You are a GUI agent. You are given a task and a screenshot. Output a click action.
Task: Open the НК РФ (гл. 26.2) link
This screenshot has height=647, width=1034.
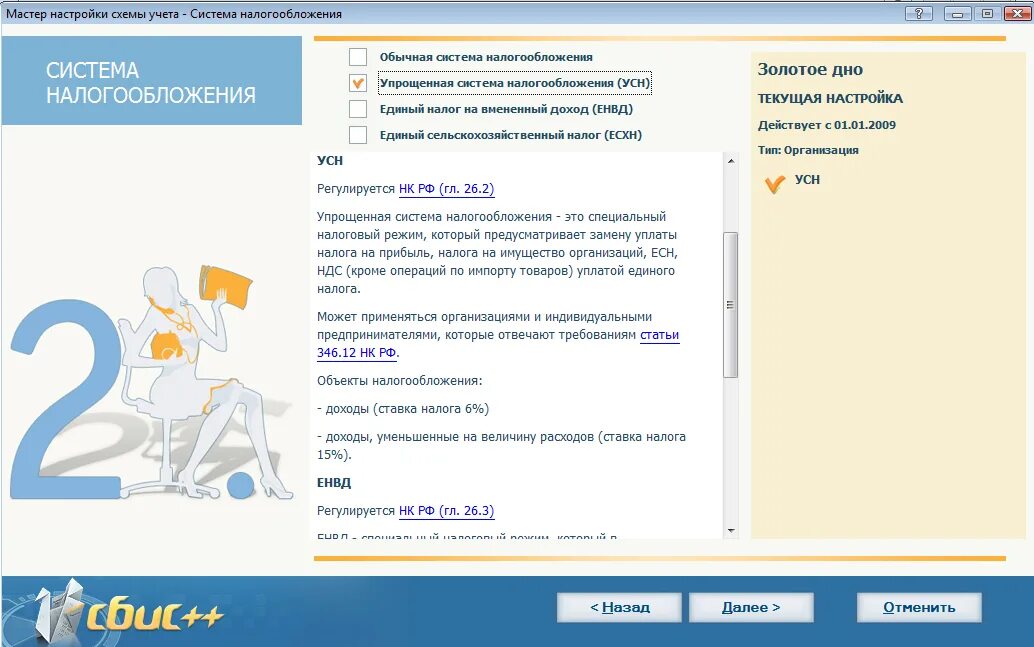[446, 189]
